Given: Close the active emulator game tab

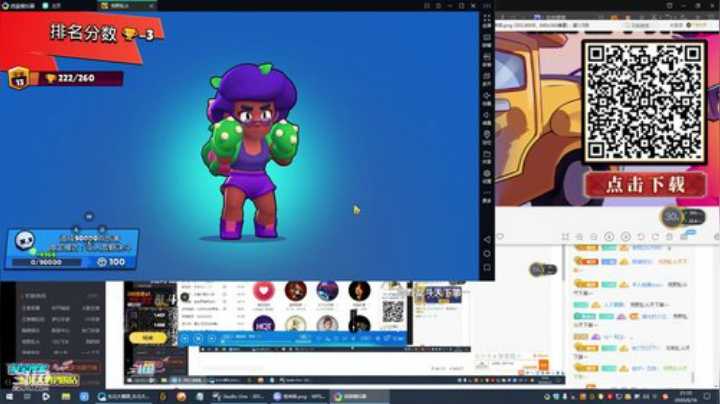Looking at the screenshot, I should click(x=151, y=6).
